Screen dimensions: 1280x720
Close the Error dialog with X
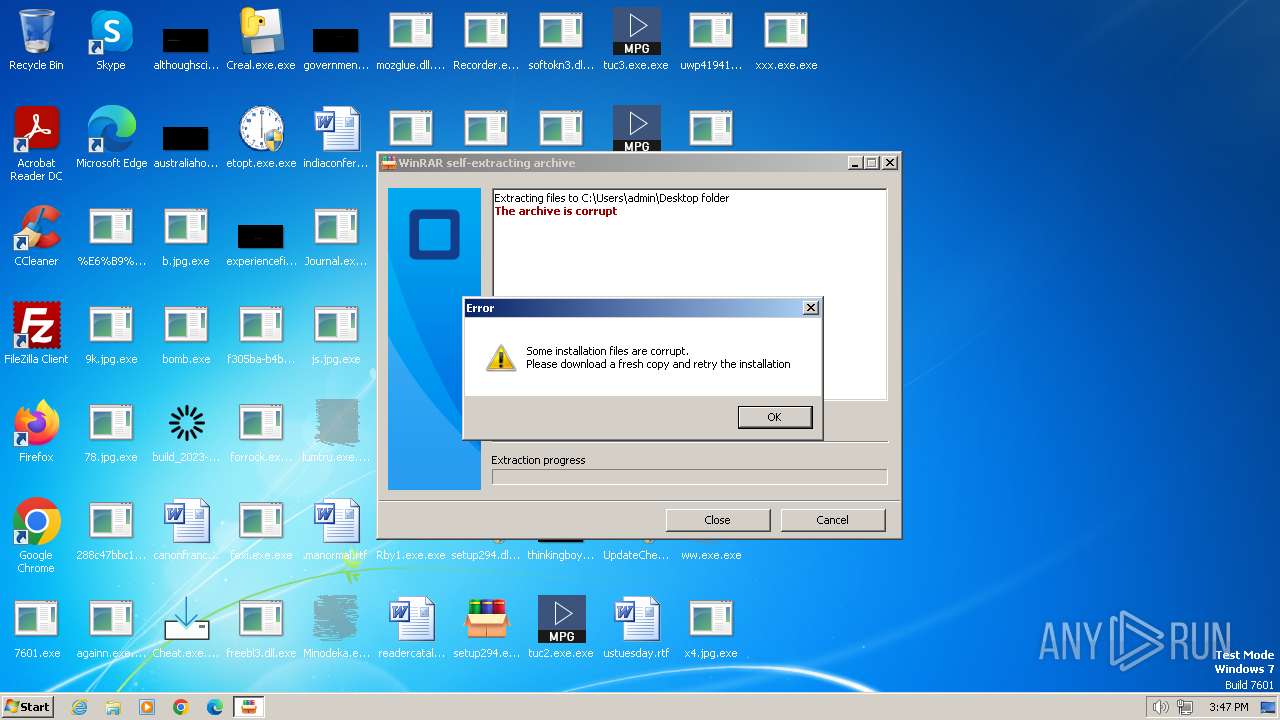[x=810, y=308]
